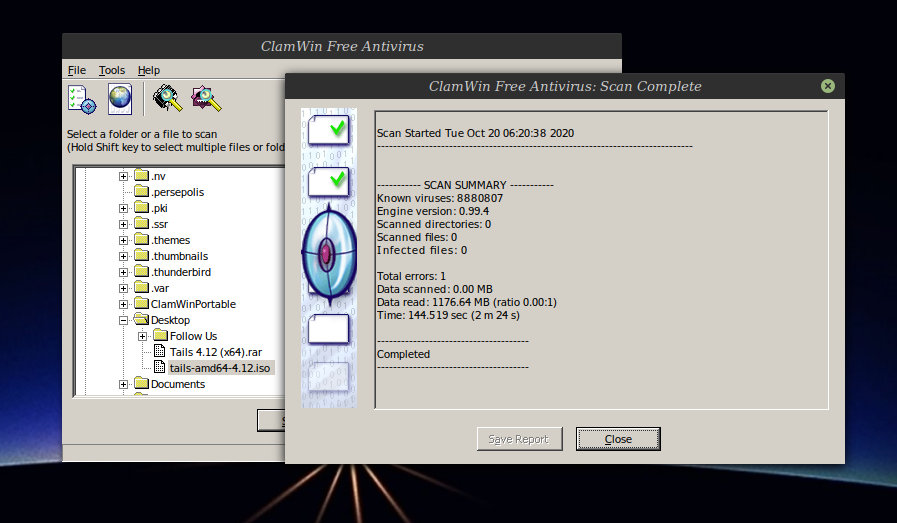Select the .pki folder label
Image resolution: width=897 pixels, height=523 pixels.
tap(159, 208)
